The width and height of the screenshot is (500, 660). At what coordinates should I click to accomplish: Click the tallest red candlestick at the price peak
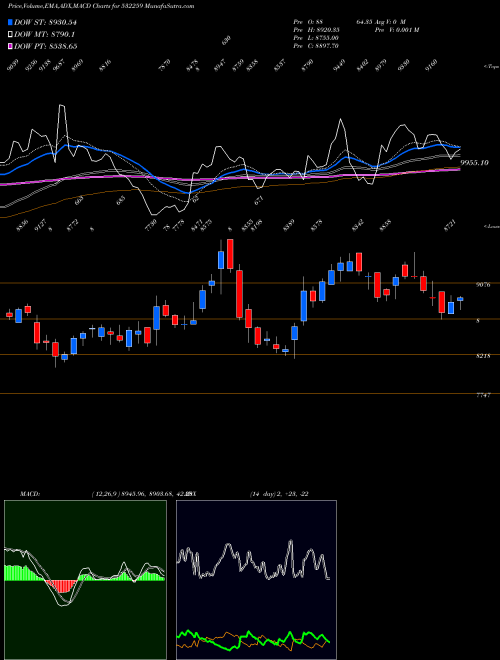tap(230, 254)
